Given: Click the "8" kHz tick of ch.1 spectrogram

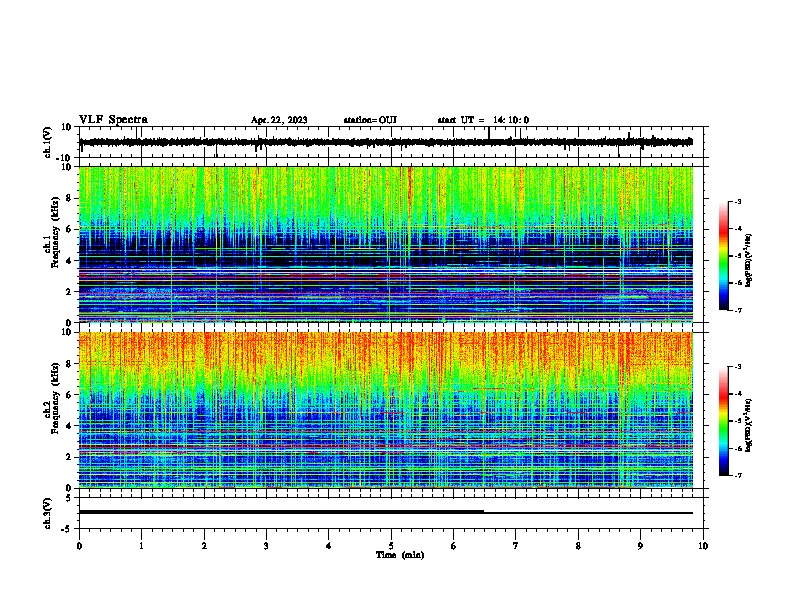Looking at the screenshot, I should (x=70, y=198).
